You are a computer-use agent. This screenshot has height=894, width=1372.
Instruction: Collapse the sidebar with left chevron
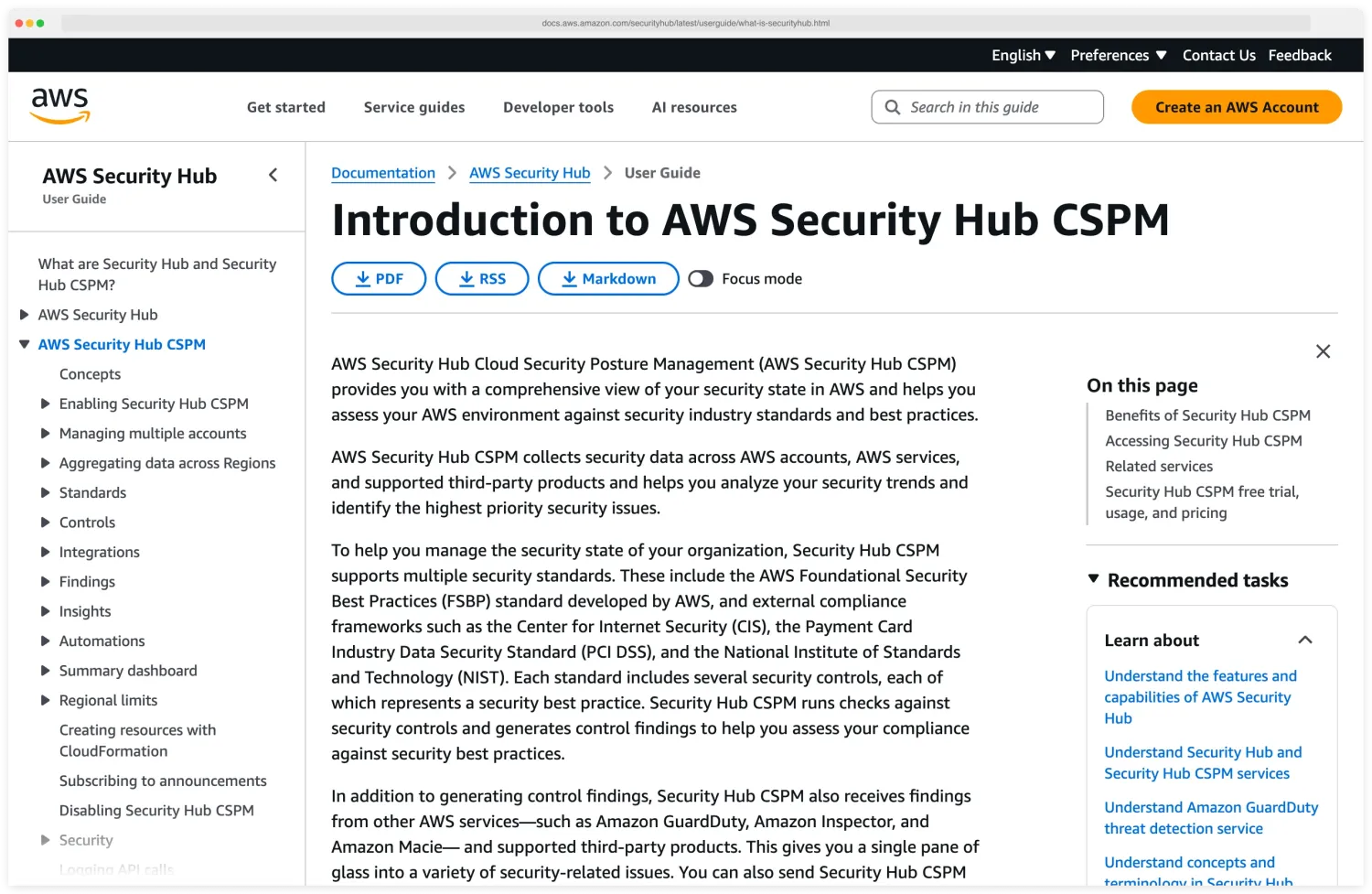[273, 175]
